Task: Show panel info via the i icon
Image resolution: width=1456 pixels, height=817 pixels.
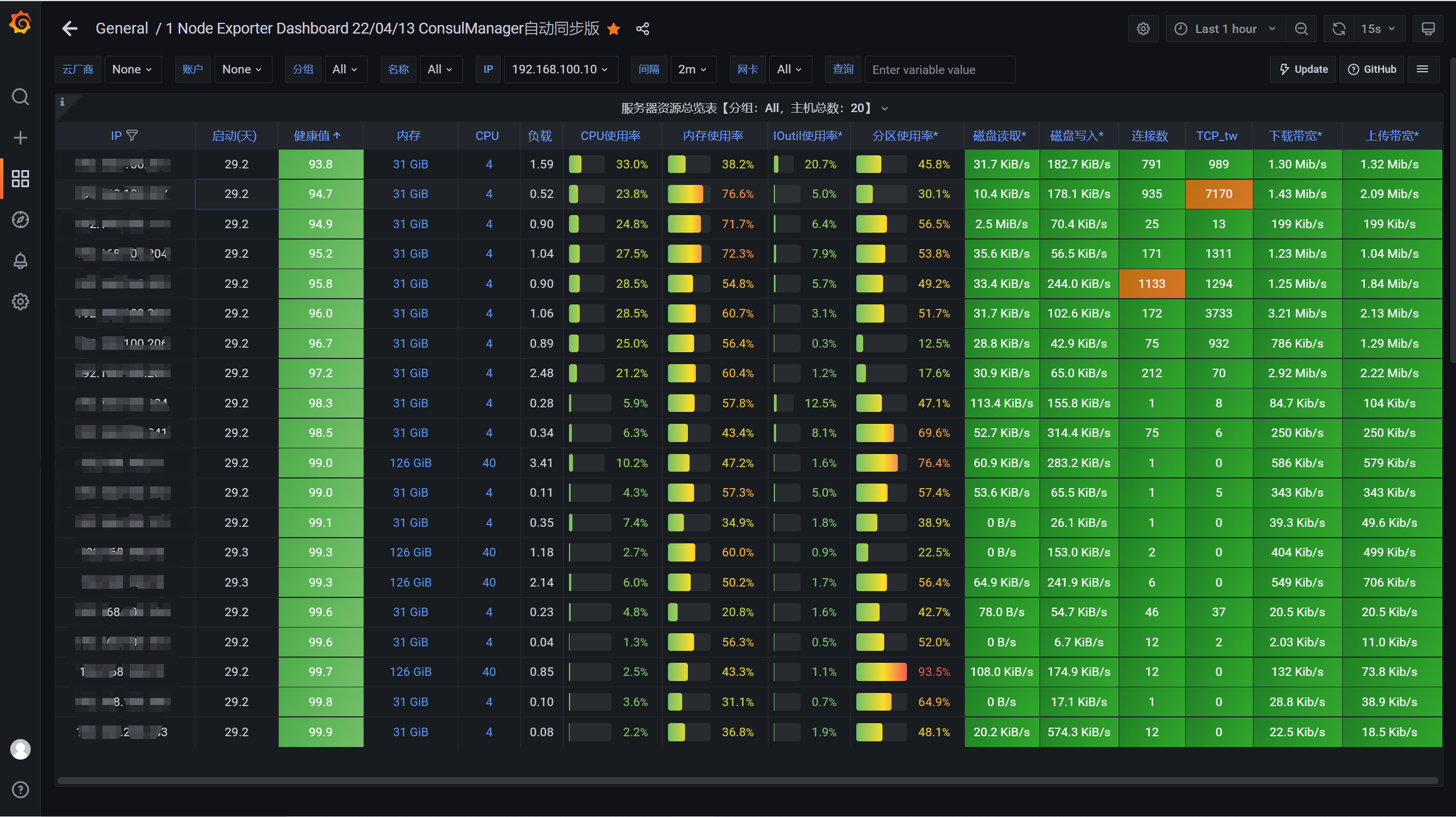Action: point(62,102)
